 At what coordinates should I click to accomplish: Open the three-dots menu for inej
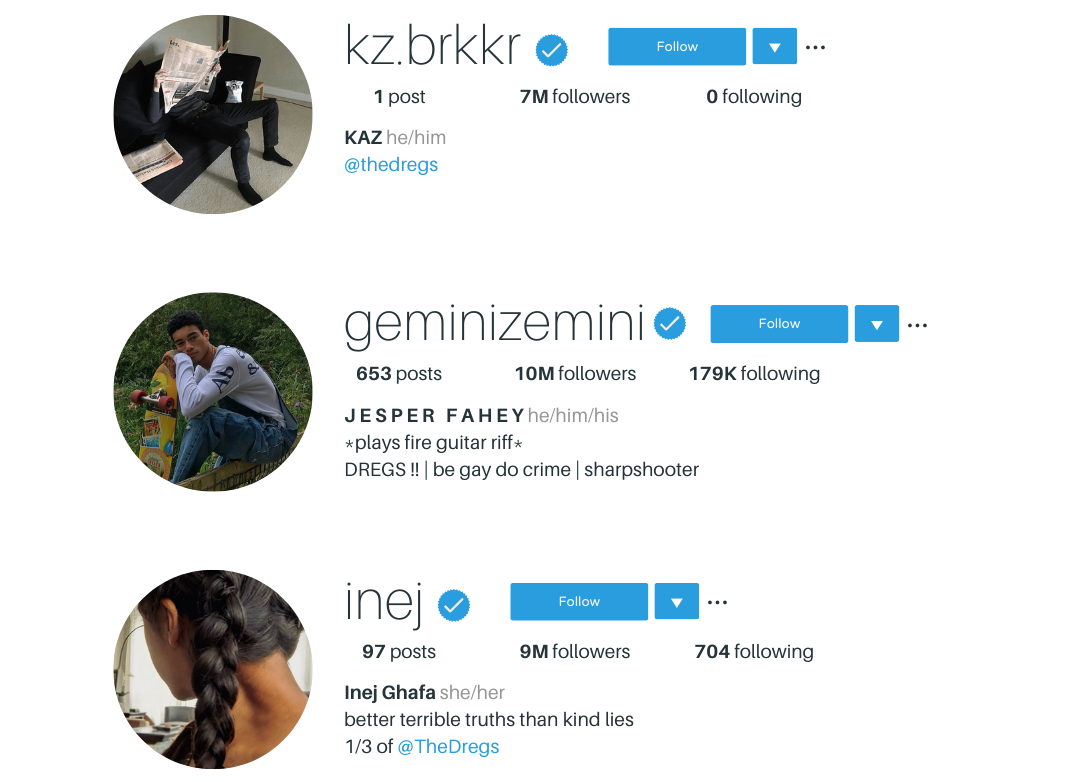pos(717,602)
